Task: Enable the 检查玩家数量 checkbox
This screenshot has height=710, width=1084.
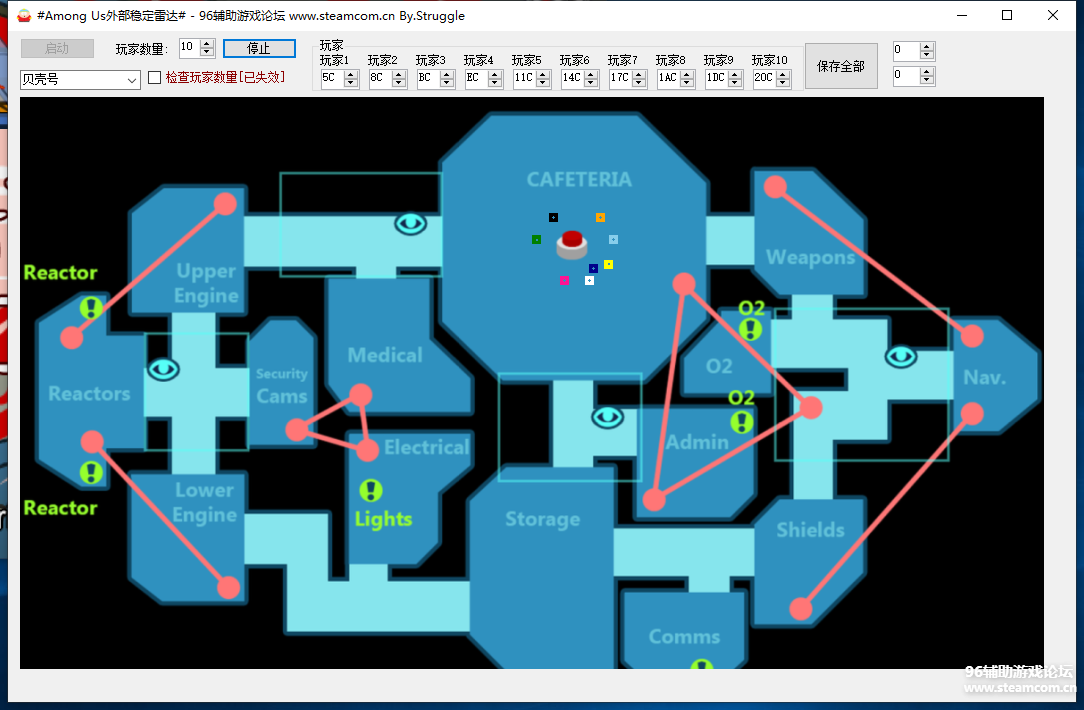Action: pos(154,77)
